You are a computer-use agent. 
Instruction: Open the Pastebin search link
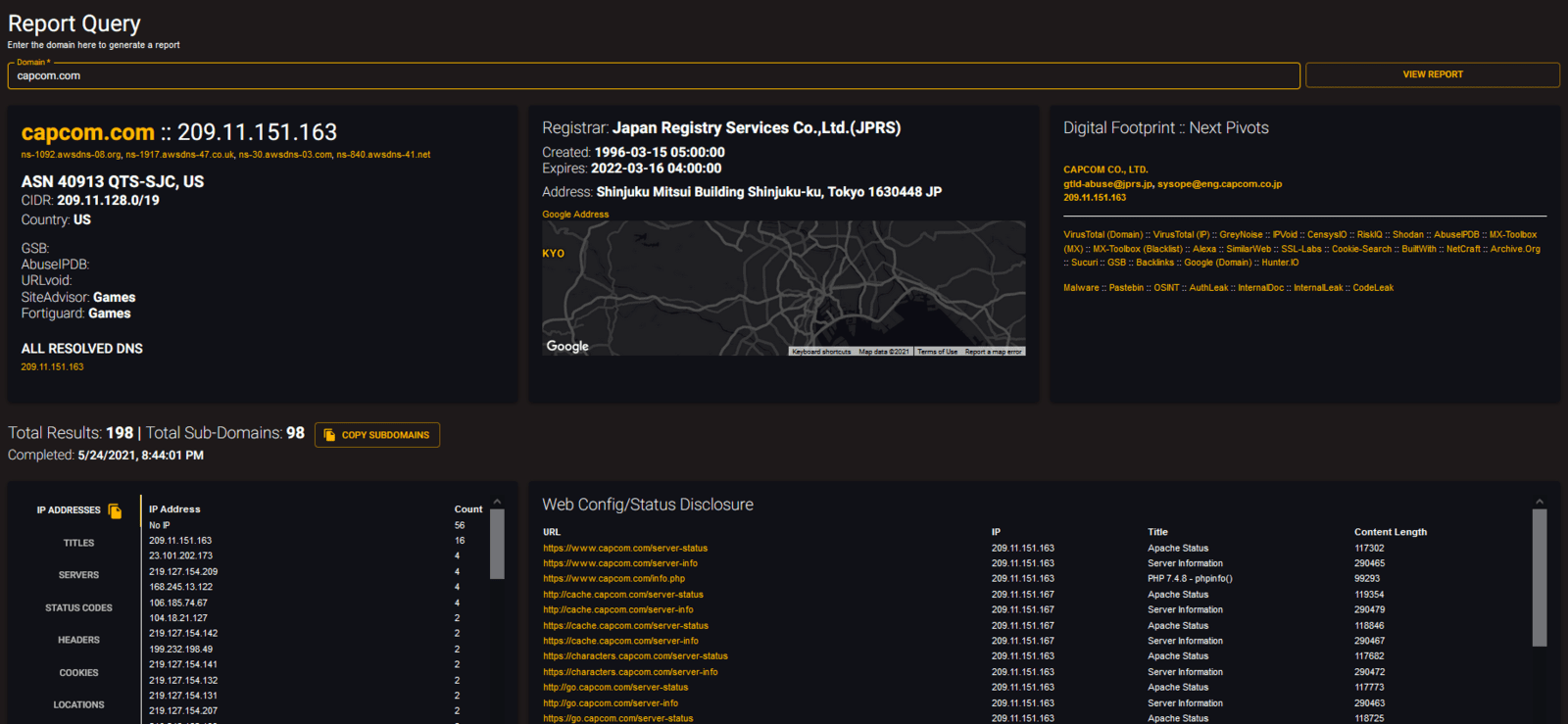1126,288
